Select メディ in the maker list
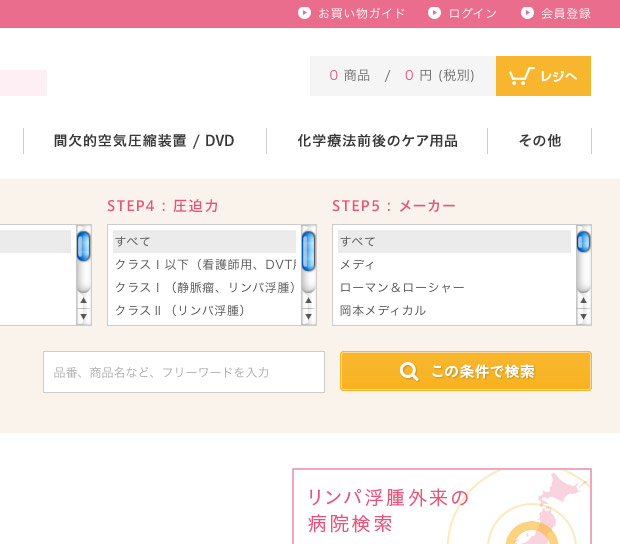The image size is (620, 544). [454, 264]
